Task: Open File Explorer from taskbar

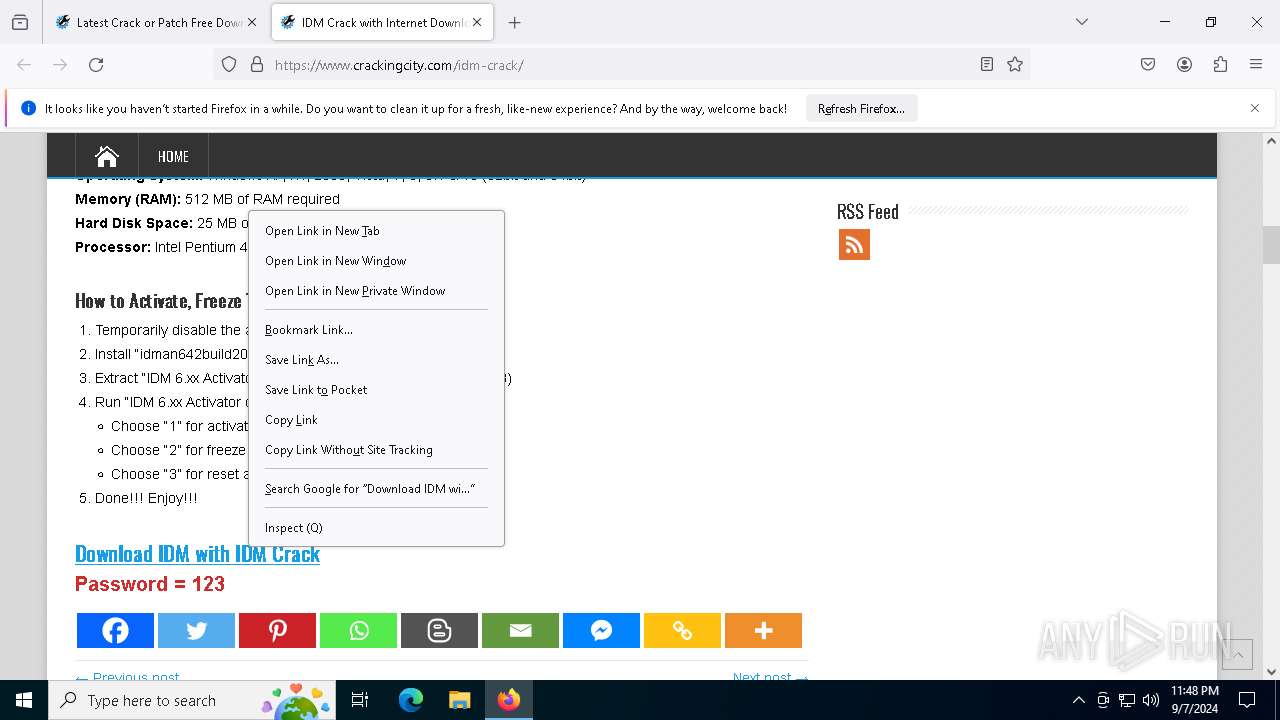Action: click(x=459, y=700)
